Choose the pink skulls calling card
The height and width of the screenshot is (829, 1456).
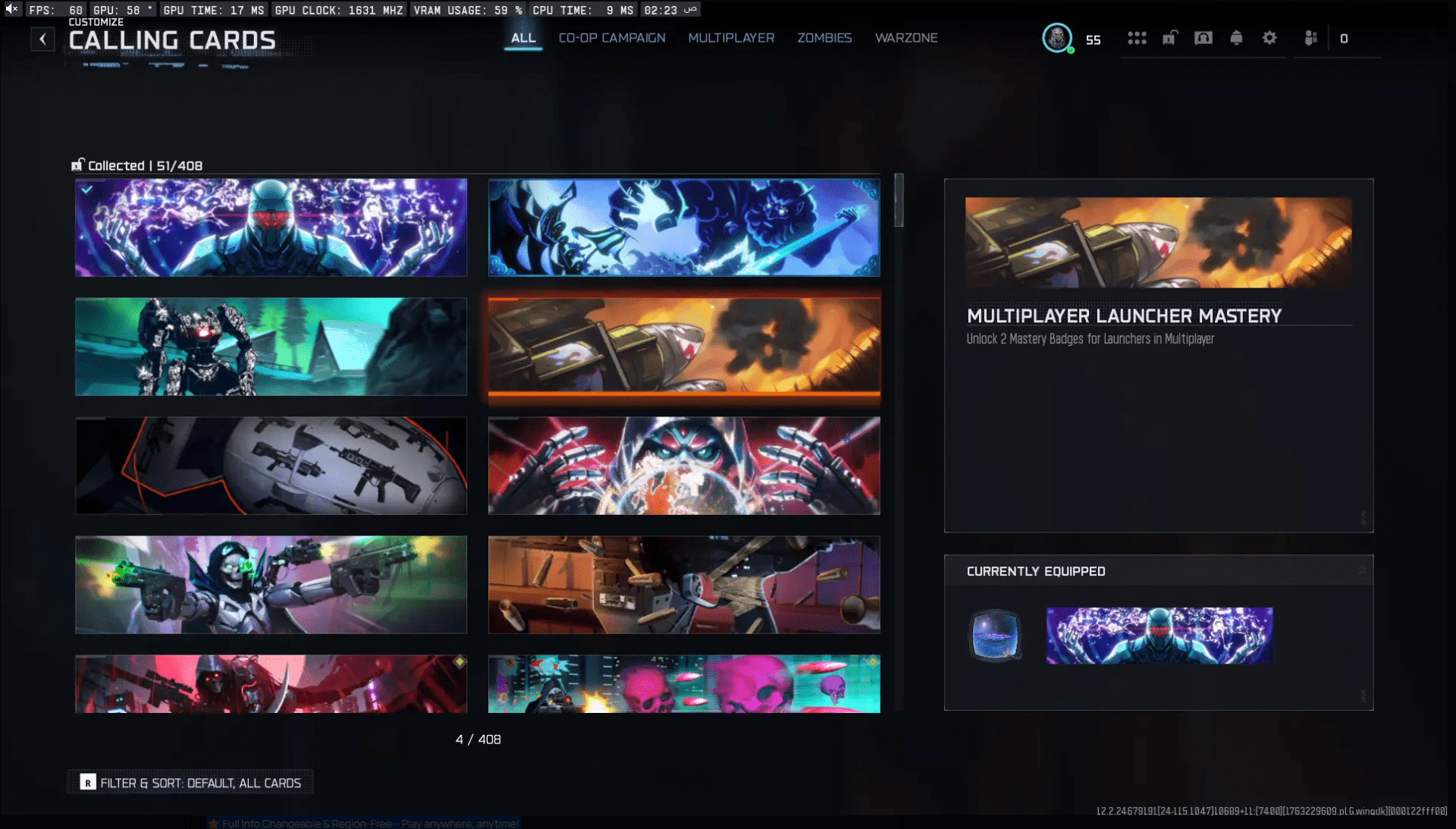pos(684,683)
